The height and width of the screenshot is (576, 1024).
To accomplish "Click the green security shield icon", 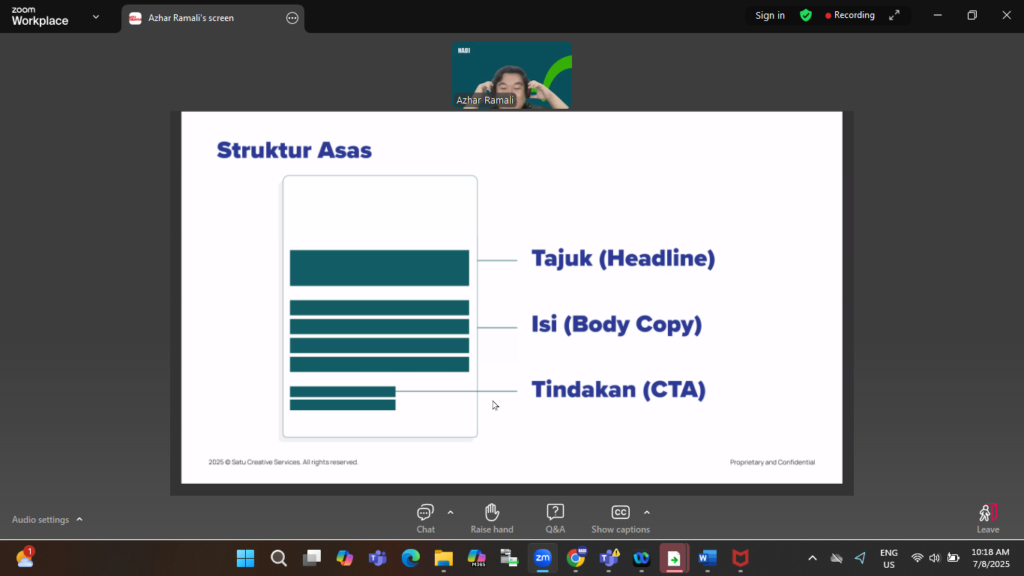I will [805, 16].
